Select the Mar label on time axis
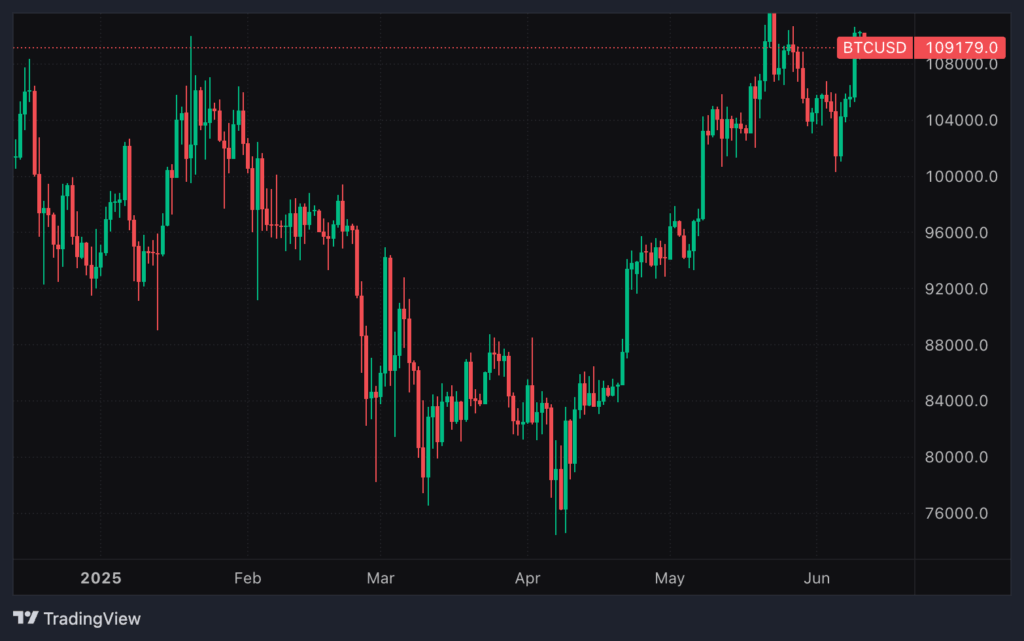This screenshot has height=641, width=1024. pos(381,578)
